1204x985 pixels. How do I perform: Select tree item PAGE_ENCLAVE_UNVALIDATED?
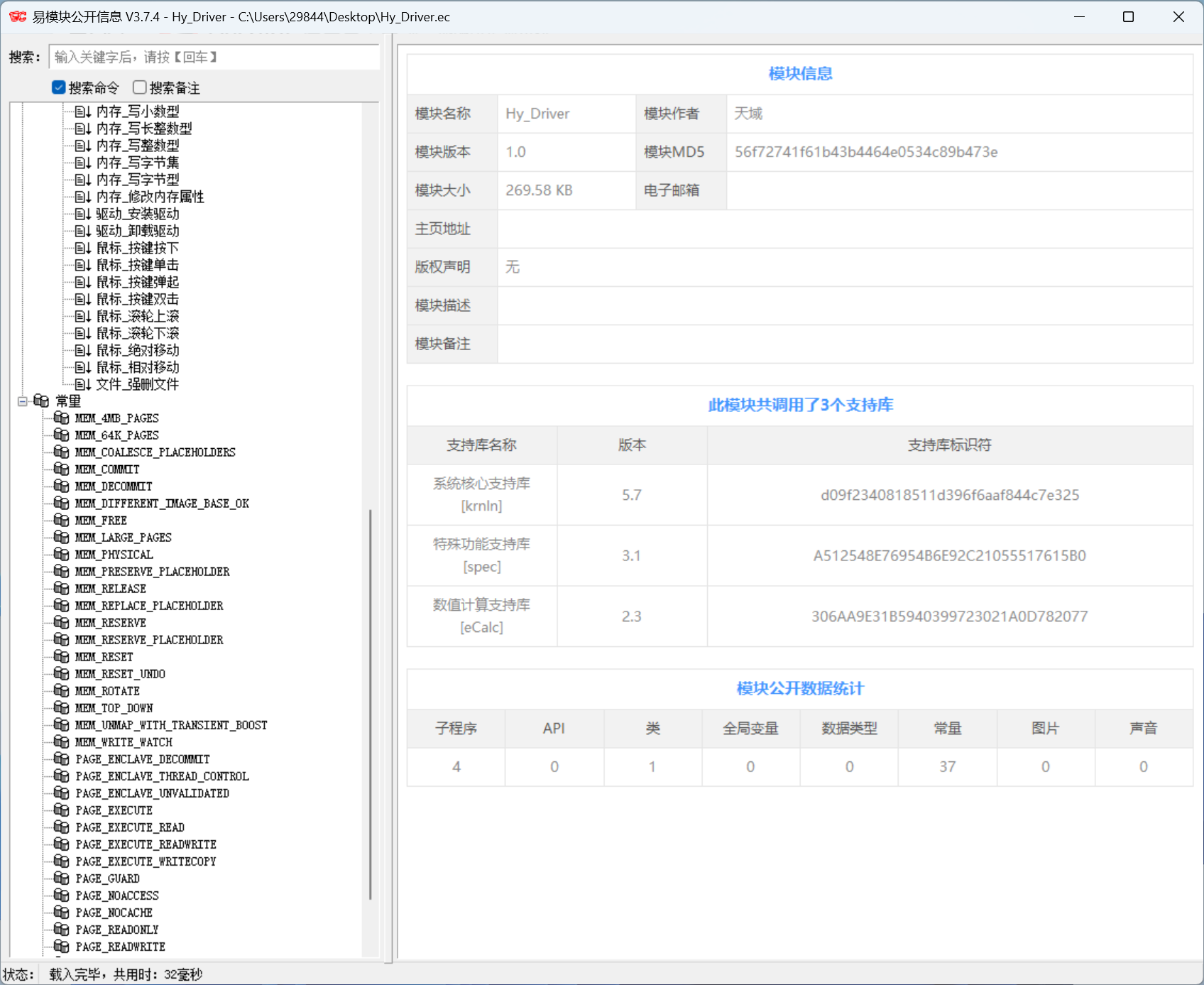[153, 793]
